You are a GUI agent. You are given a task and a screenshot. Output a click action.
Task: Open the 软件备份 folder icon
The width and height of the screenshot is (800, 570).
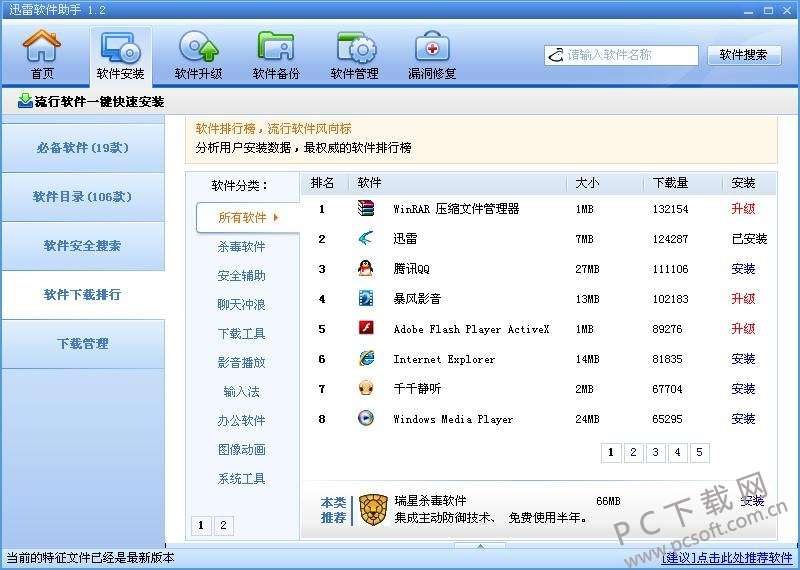(276, 54)
